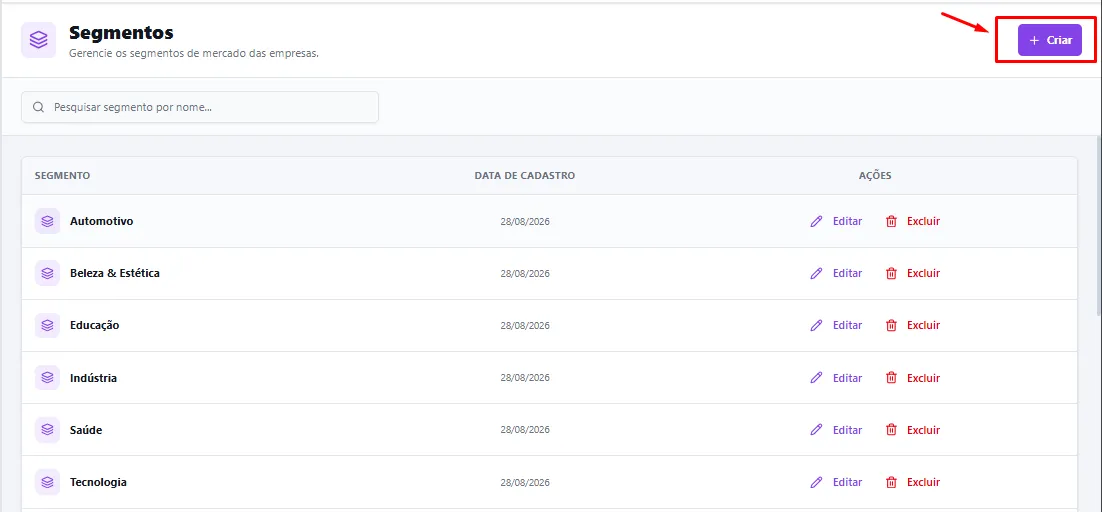
Task: Delete the Educação segment
Action: [x=913, y=325]
